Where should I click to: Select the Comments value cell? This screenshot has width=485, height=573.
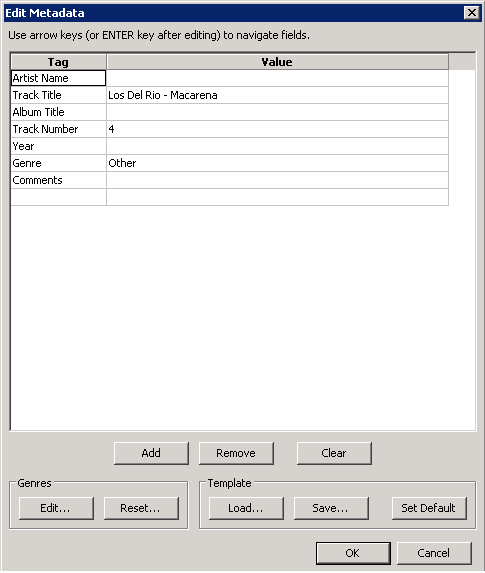(x=277, y=180)
